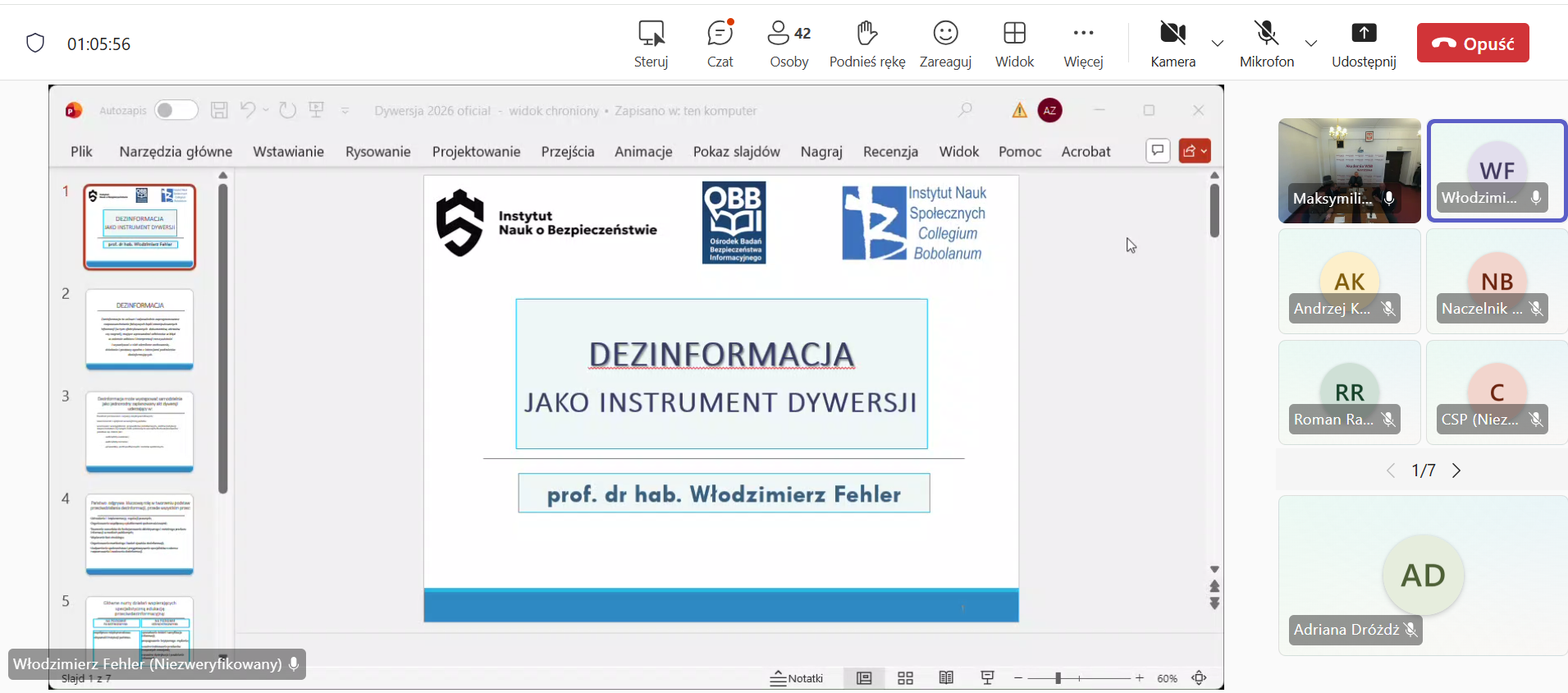1568x693 pixels.
Task: Select slide 2 thumbnail DEZINFORMACJA
Action: click(x=139, y=329)
